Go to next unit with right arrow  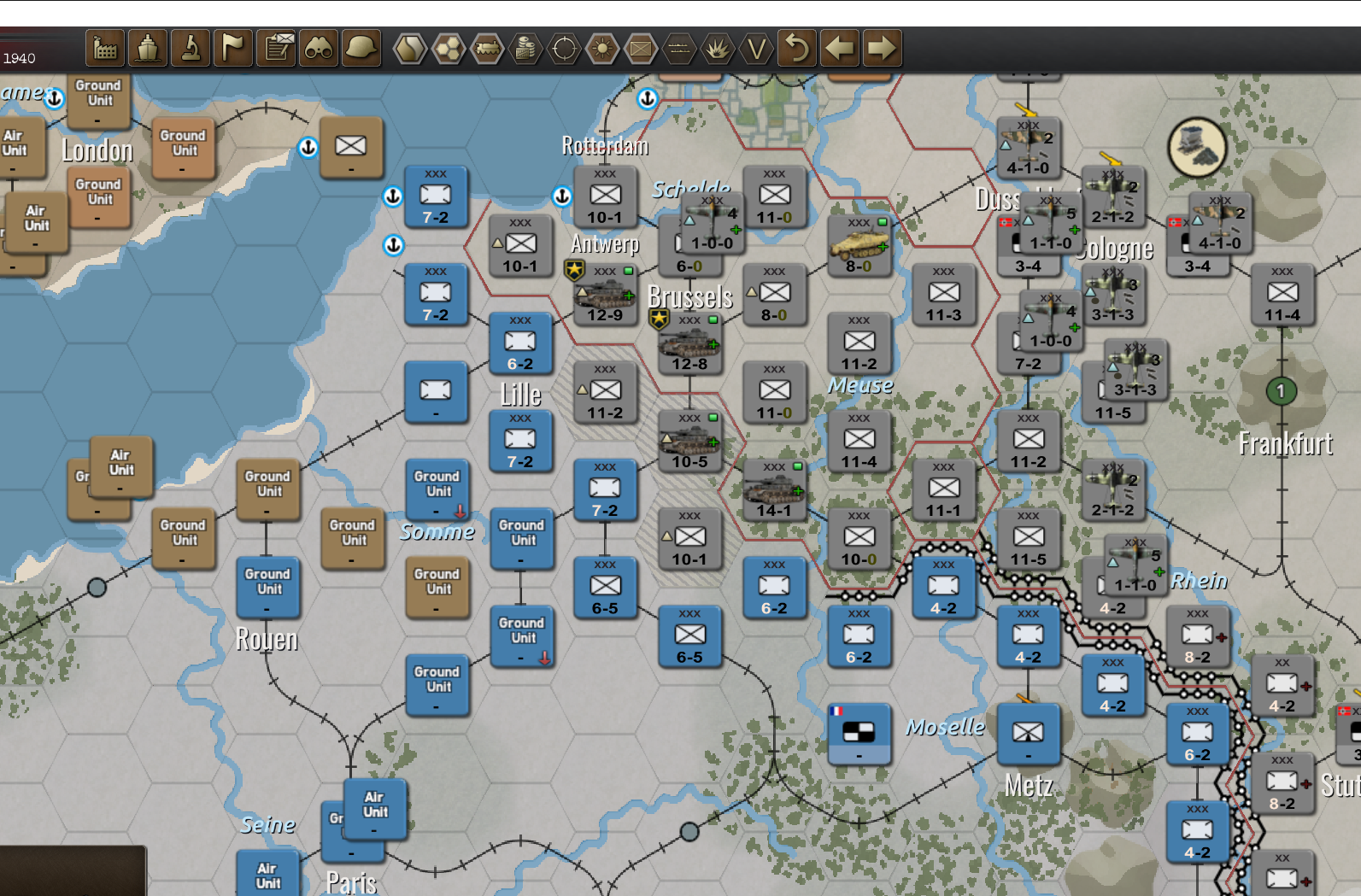(883, 48)
